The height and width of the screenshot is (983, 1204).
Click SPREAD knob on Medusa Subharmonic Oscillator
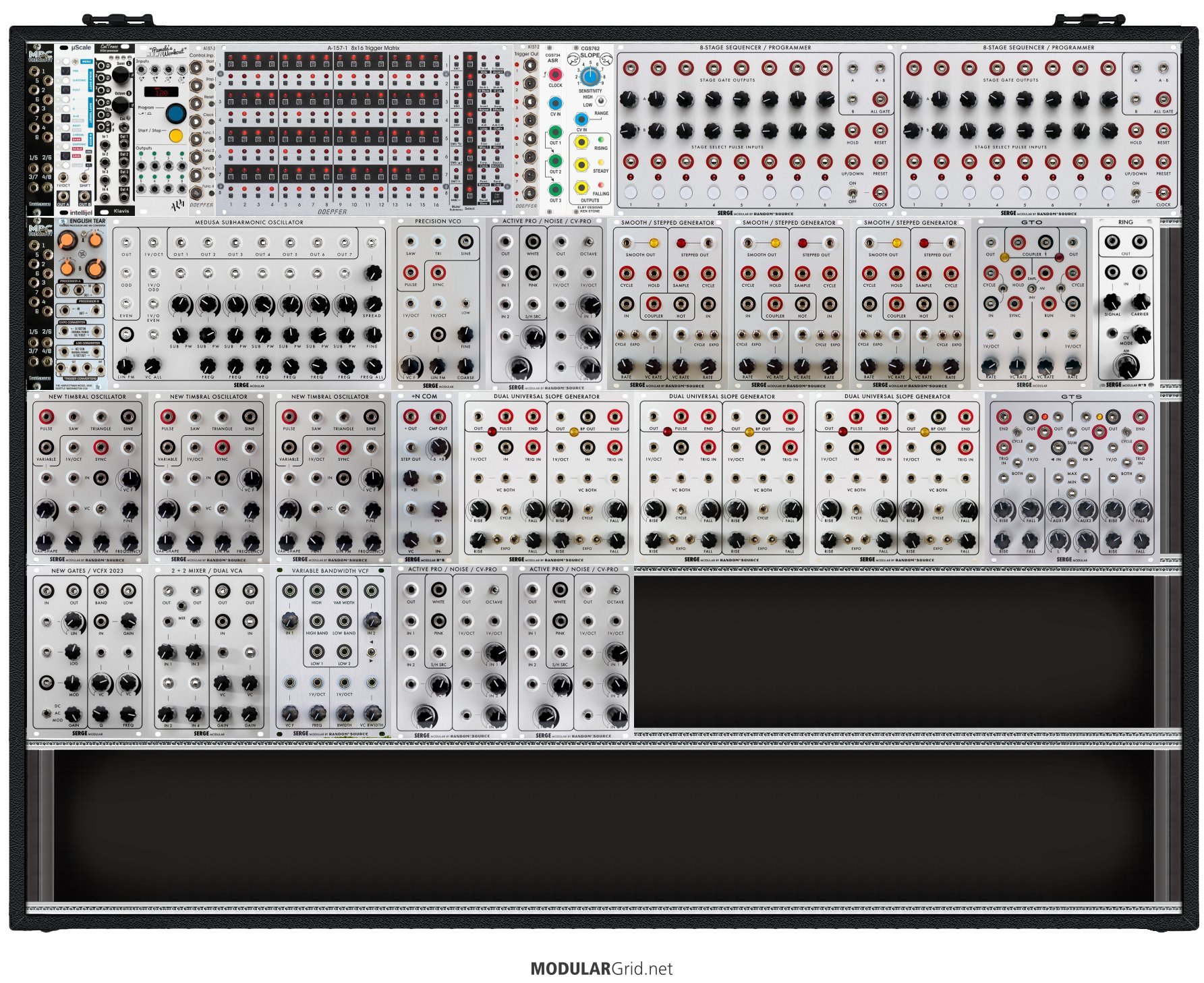coord(372,273)
